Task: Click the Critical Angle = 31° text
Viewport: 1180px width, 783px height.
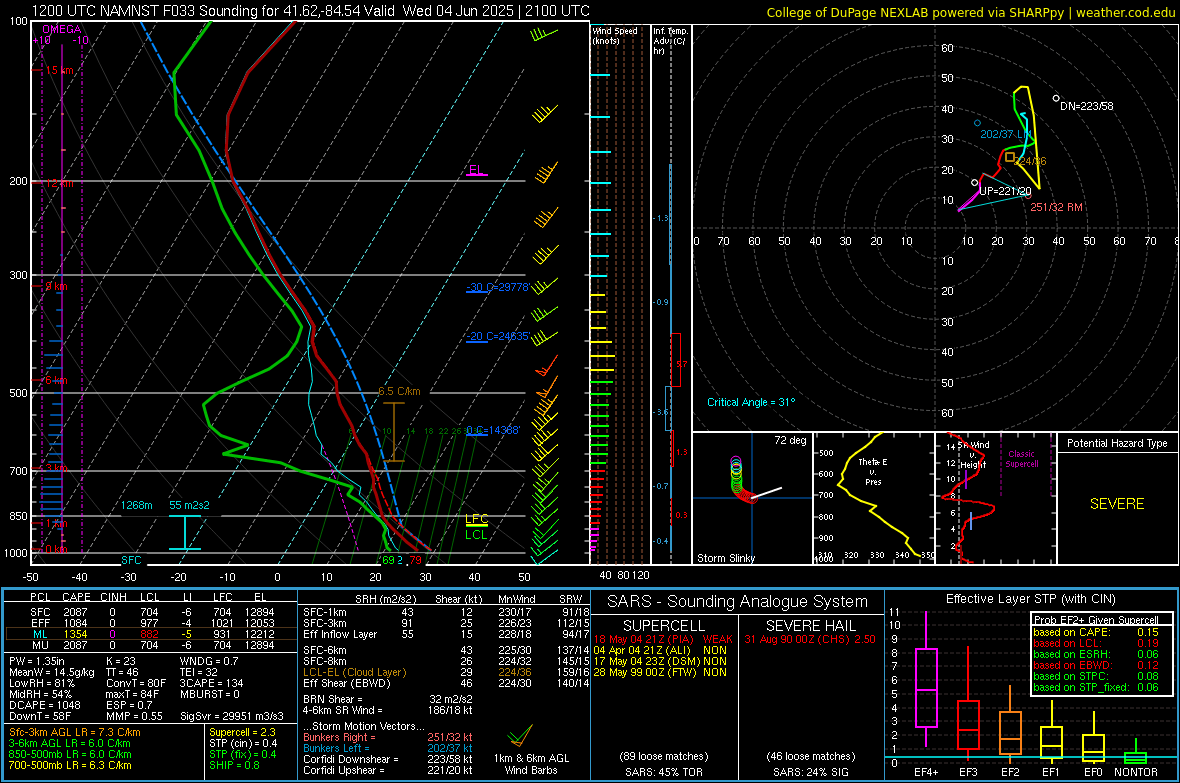Action: [751, 402]
